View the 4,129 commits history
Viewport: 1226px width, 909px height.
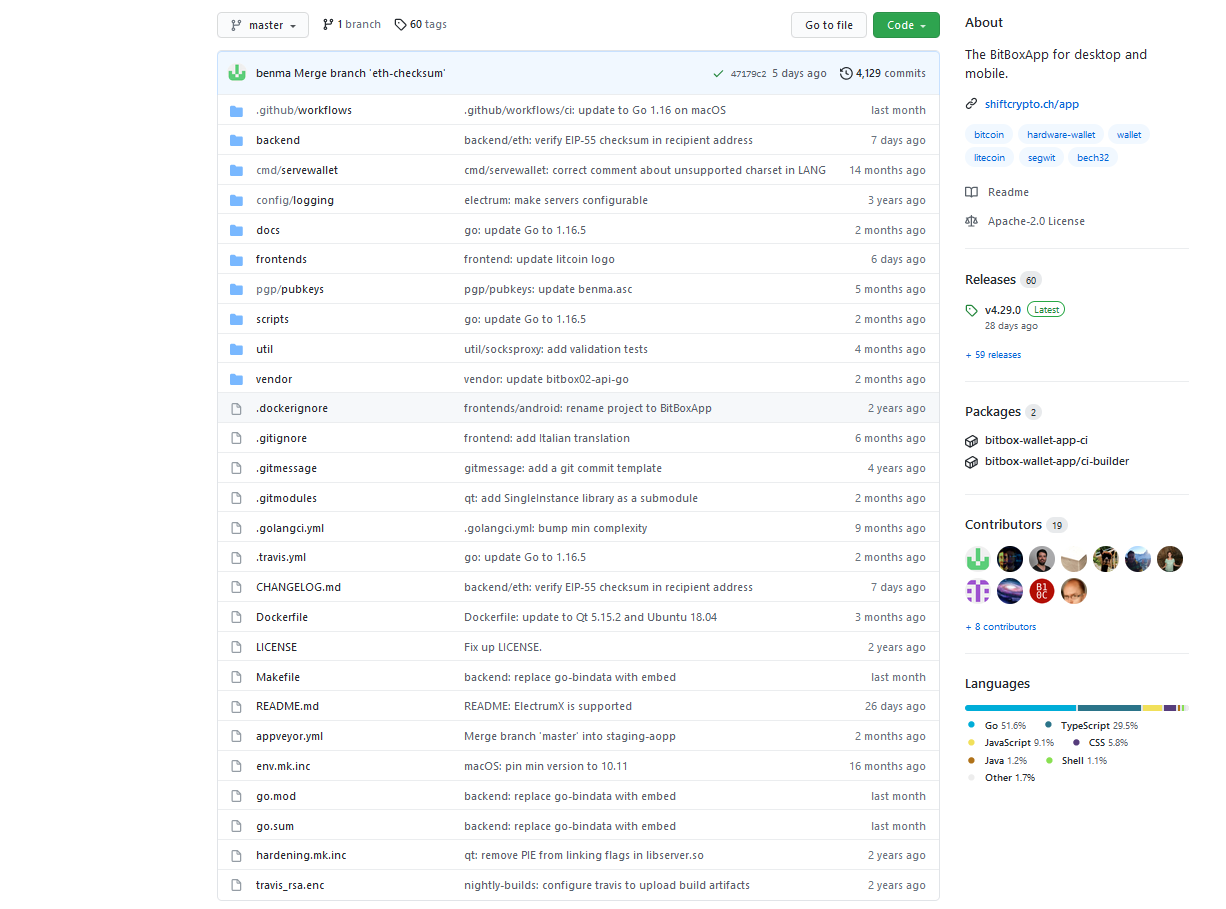[883, 73]
